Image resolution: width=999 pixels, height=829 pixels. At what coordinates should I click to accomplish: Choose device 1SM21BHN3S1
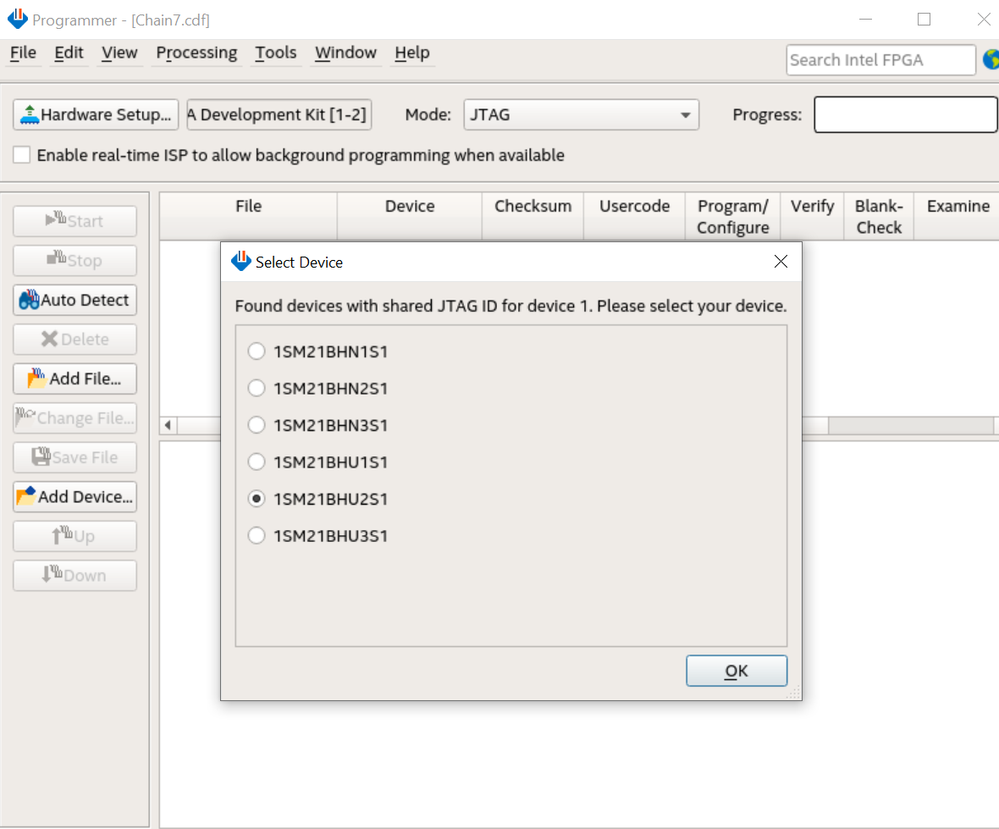[256, 425]
